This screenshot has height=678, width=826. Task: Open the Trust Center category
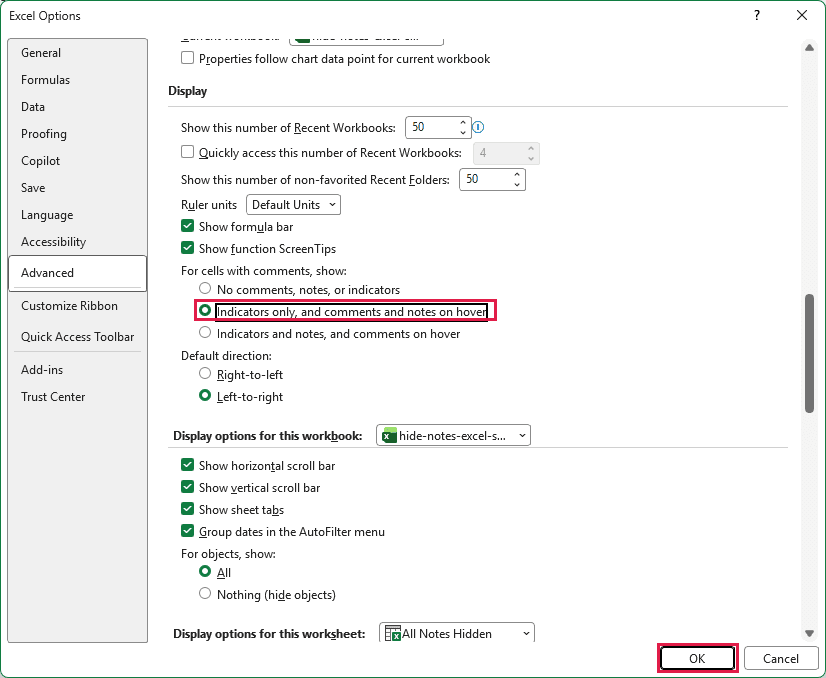coord(77,397)
